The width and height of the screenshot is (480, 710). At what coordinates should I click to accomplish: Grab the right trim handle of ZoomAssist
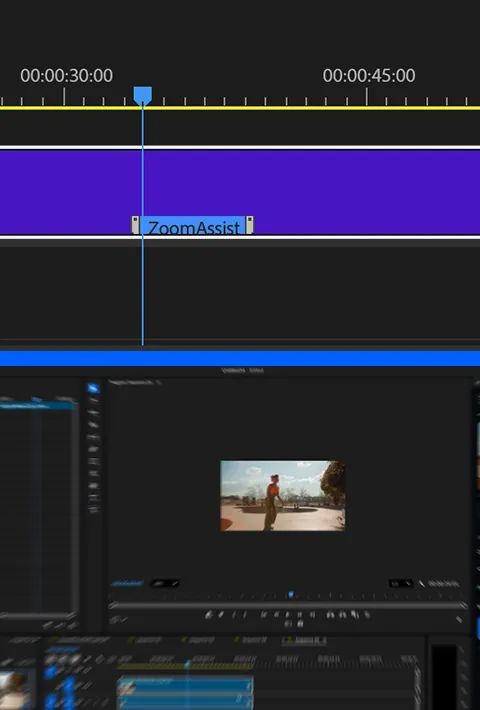pos(250,225)
